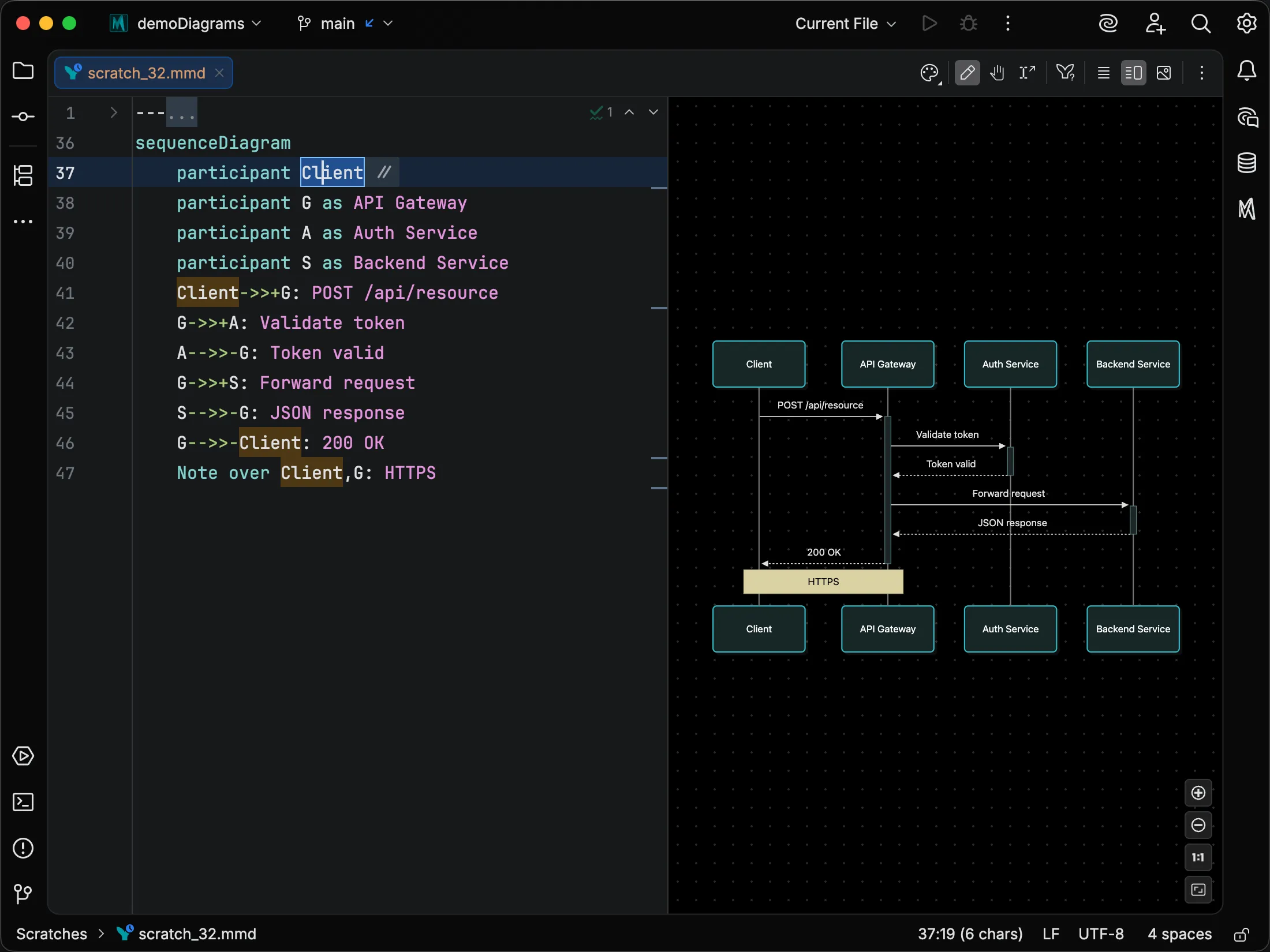
Task: Open the Notifications bell
Action: [1247, 71]
